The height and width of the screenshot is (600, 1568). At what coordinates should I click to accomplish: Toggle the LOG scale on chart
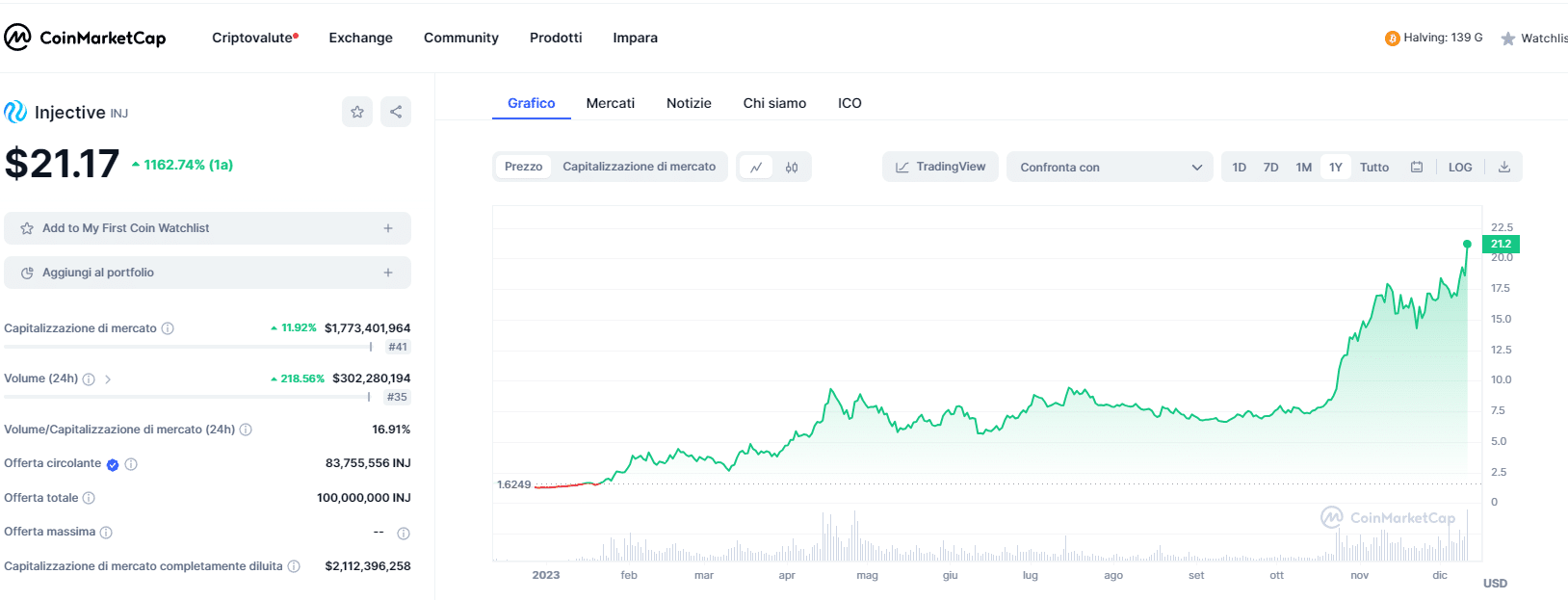[x=1460, y=168]
